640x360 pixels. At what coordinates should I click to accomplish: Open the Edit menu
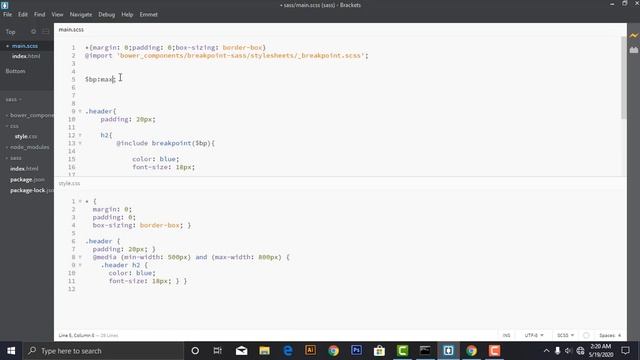[x=23, y=14]
